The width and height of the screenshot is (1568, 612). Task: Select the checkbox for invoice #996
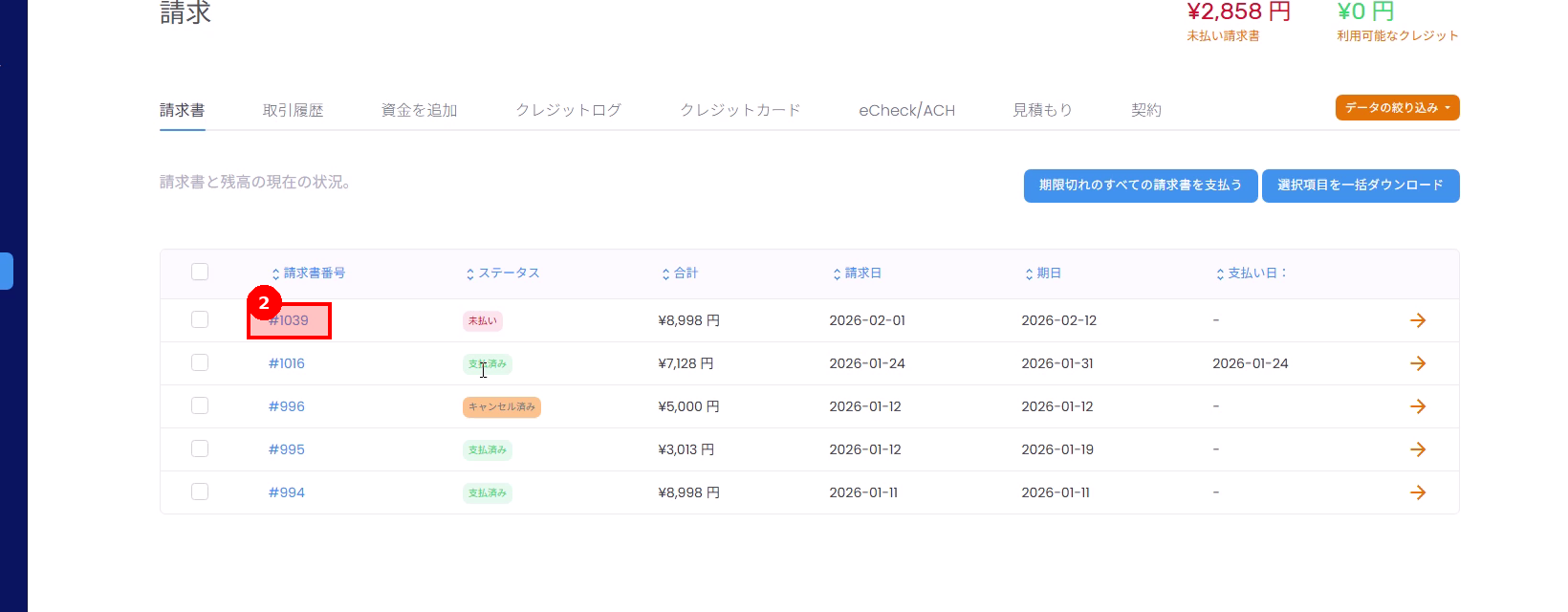(x=200, y=405)
